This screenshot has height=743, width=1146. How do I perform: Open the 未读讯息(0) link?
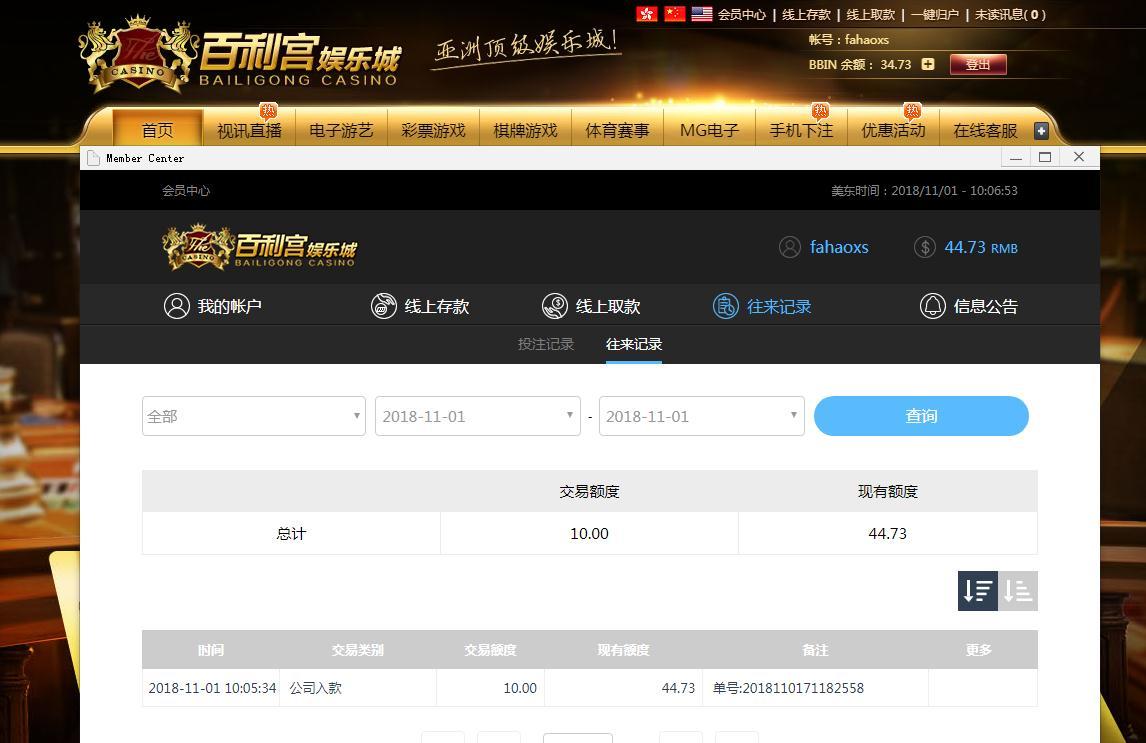tap(1010, 15)
